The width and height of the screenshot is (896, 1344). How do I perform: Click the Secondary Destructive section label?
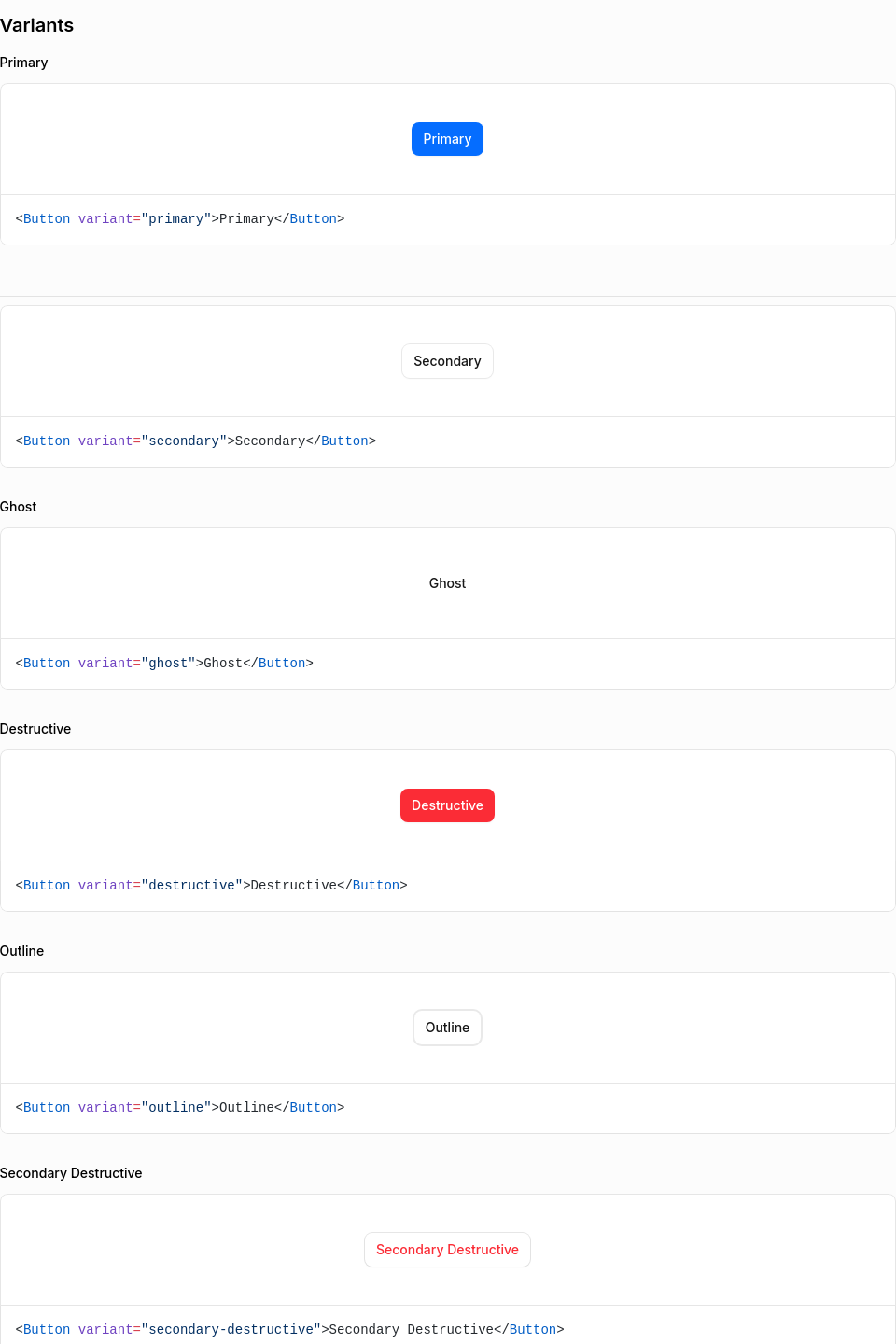71,1173
